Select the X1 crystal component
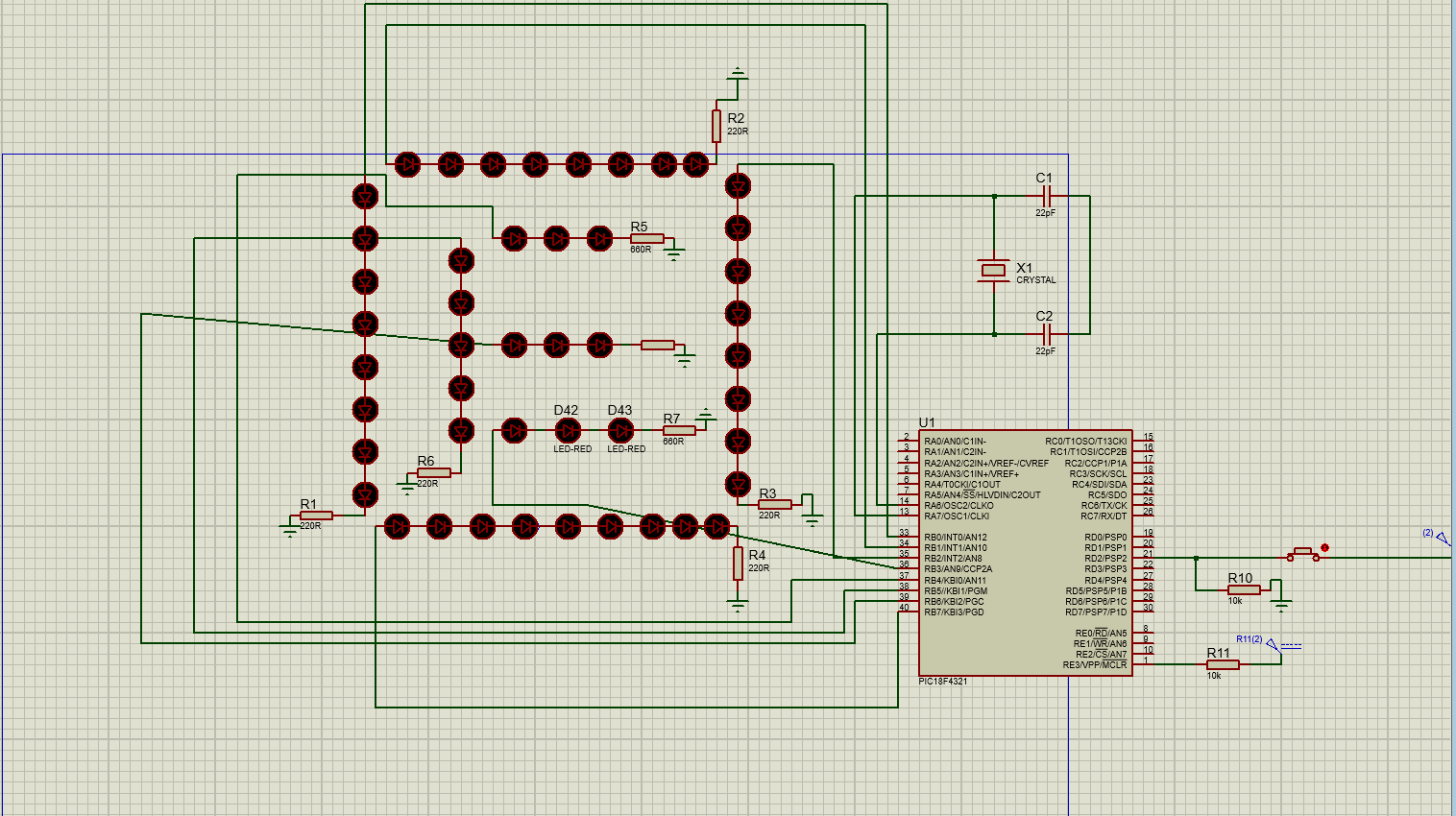Viewport: 1456px width, 816px height. click(993, 271)
